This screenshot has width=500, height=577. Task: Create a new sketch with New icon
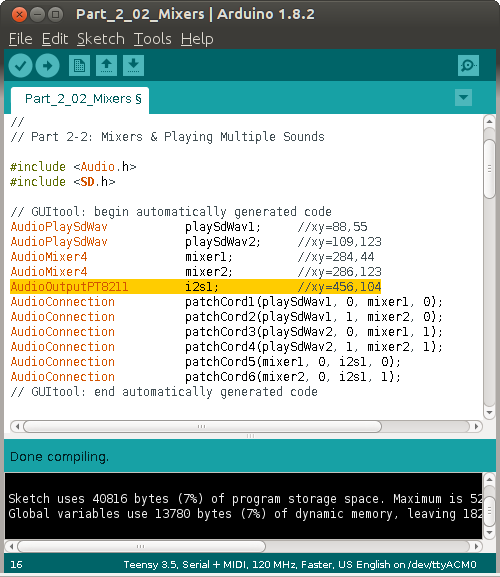(x=79, y=66)
